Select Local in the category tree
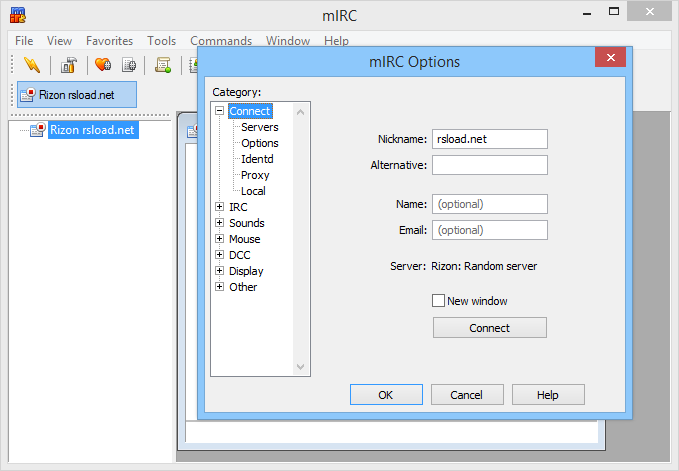Image resolution: width=679 pixels, height=471 pixels. click(253, 191)
